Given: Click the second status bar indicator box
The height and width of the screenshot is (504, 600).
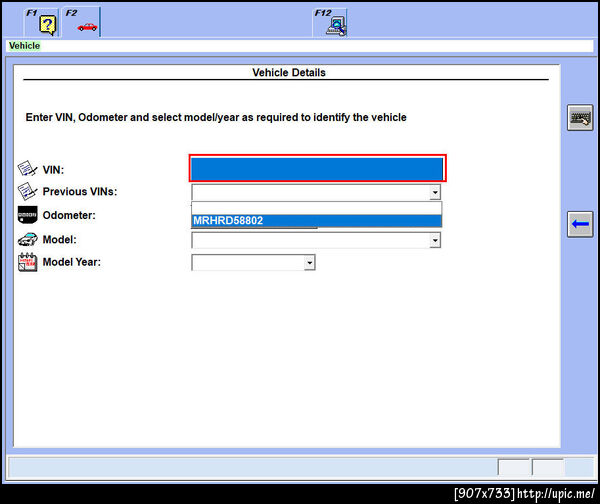Looking at the screenshot, I should tap(548, 467).
